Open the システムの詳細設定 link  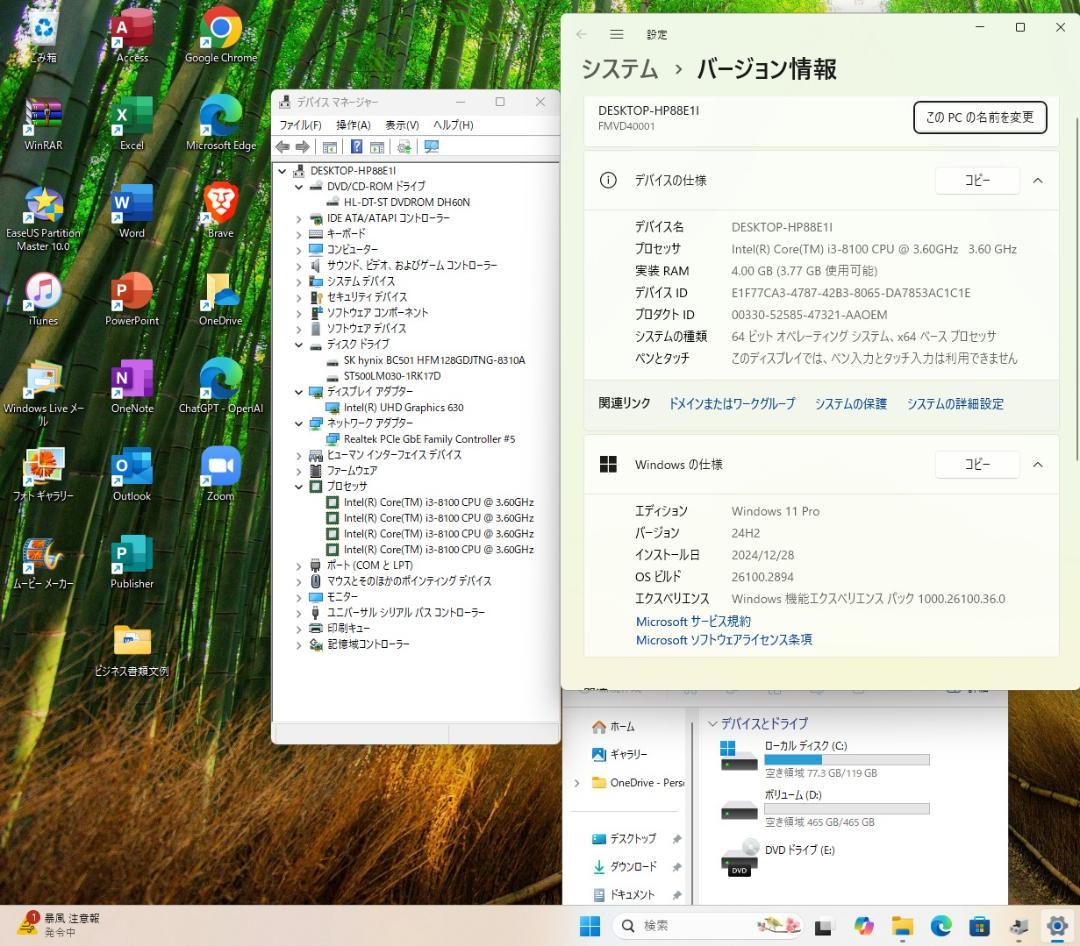click(x=954, y=404)
